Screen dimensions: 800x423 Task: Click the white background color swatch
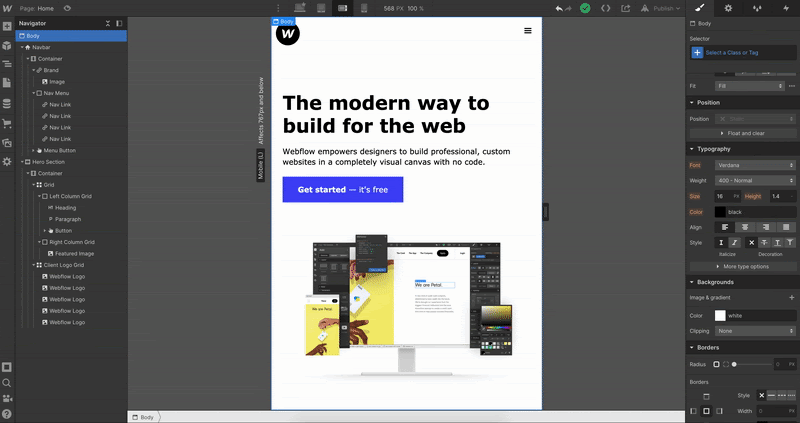720,316
